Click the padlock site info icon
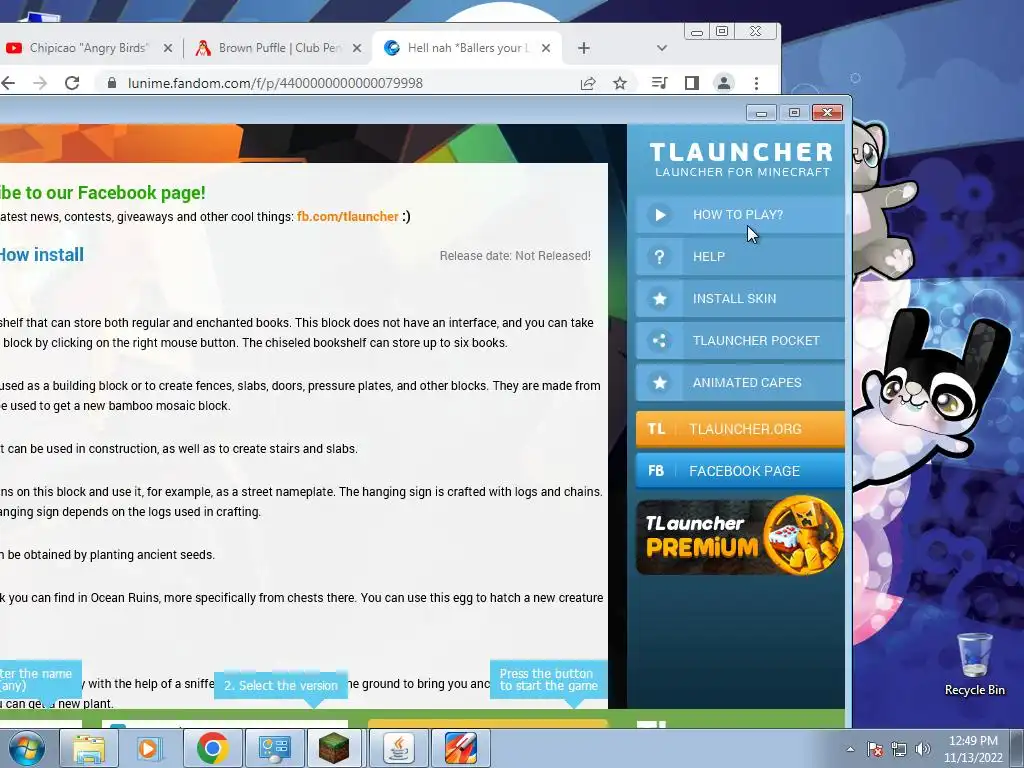1024x768 pixels. tap(112, 83)
